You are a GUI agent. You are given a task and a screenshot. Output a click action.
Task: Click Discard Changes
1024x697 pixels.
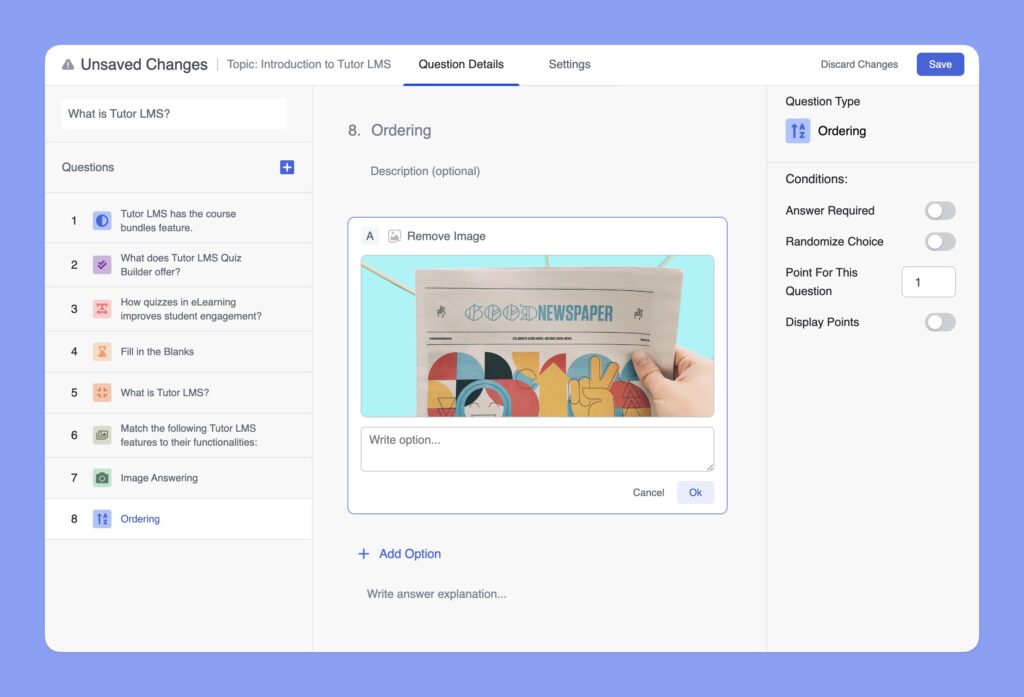pyautogui.click(x=859, y=64)
